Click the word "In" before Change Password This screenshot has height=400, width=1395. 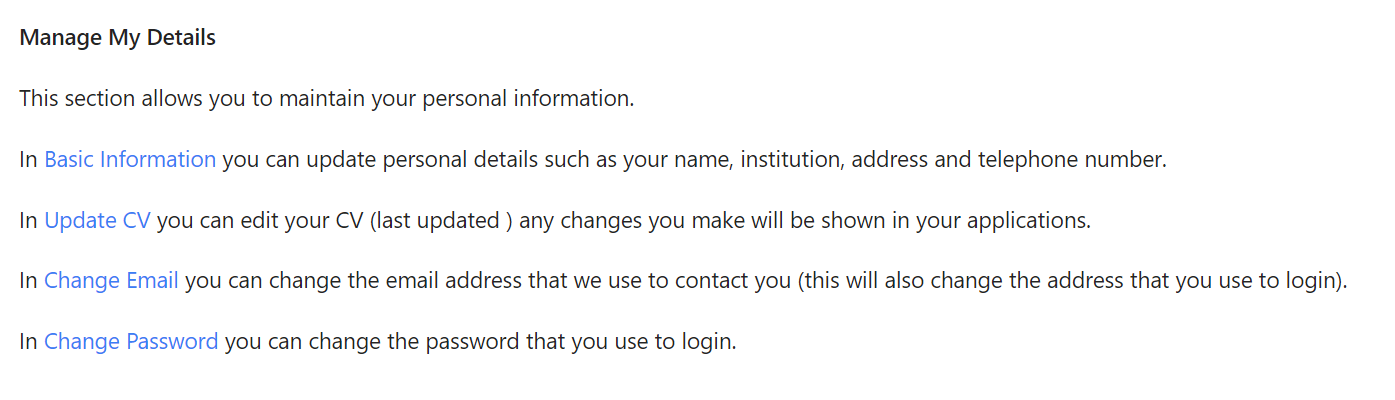coord(28,342)
